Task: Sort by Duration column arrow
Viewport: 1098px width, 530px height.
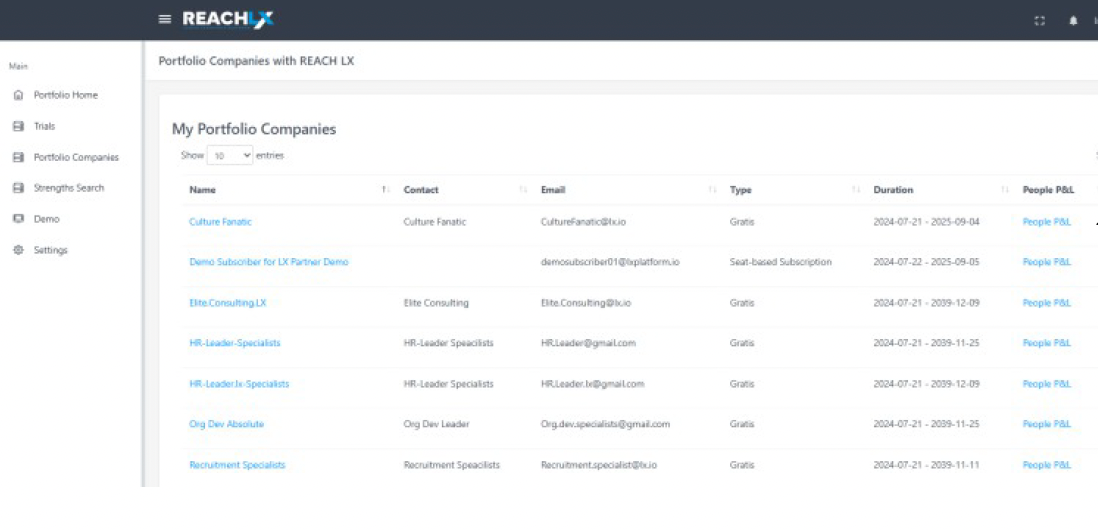Action: point(1005,190)
